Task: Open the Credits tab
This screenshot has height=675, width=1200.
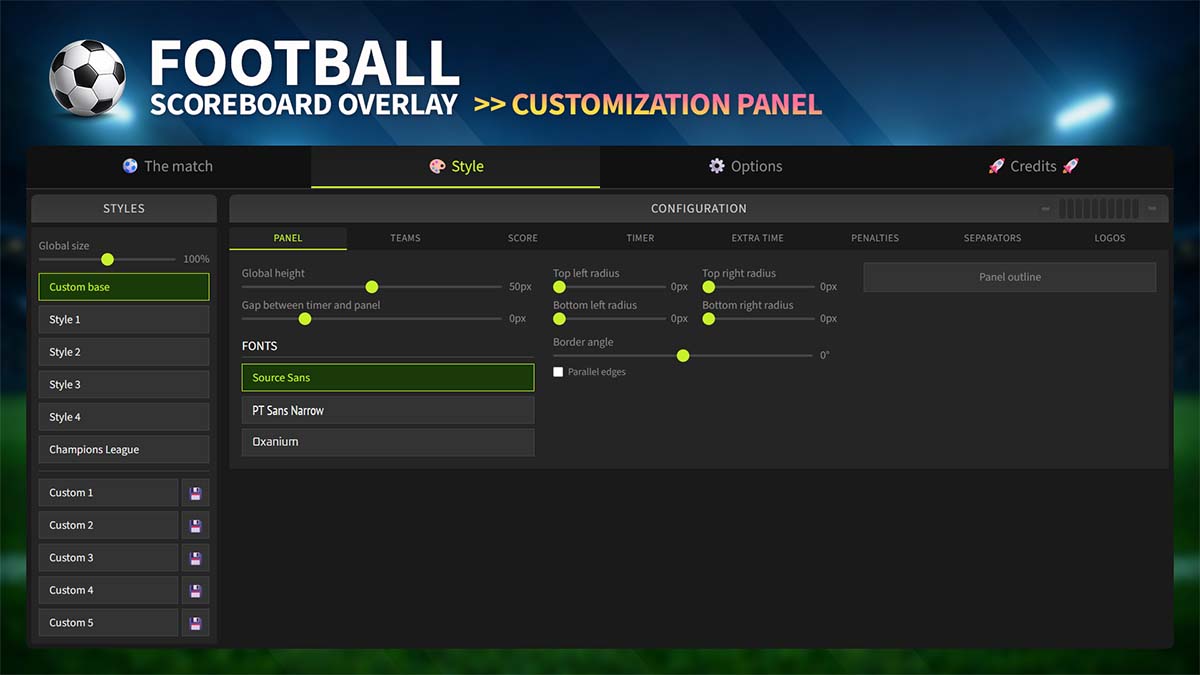Action: tap(1033, 167)
